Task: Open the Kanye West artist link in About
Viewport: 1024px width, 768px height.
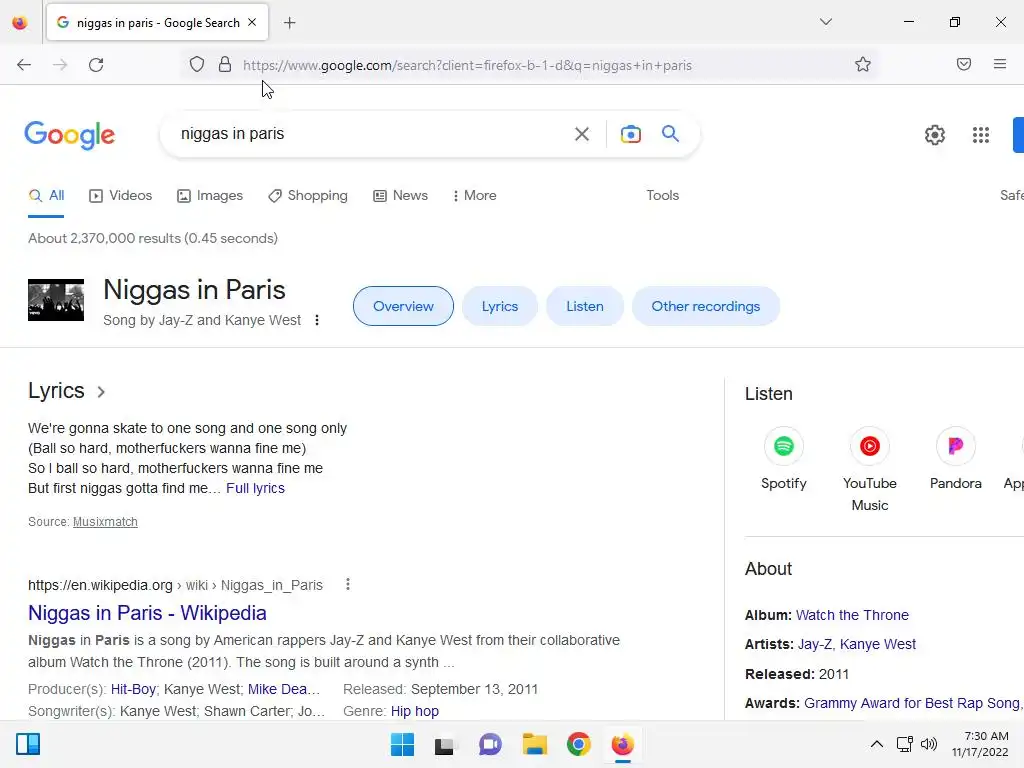Action: (x=878, y=644)
